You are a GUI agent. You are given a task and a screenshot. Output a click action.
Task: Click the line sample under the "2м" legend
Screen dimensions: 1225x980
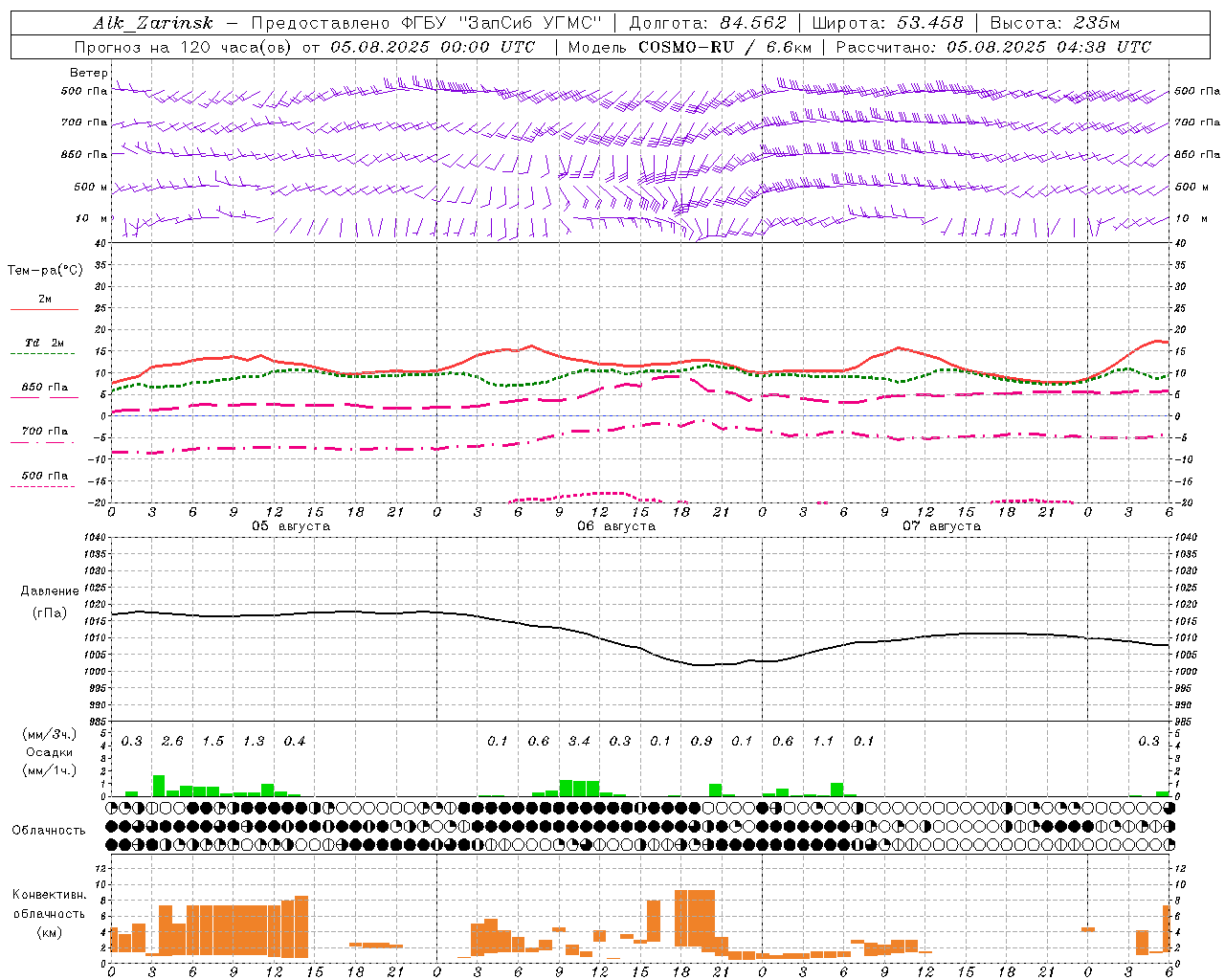pos(44,309)
